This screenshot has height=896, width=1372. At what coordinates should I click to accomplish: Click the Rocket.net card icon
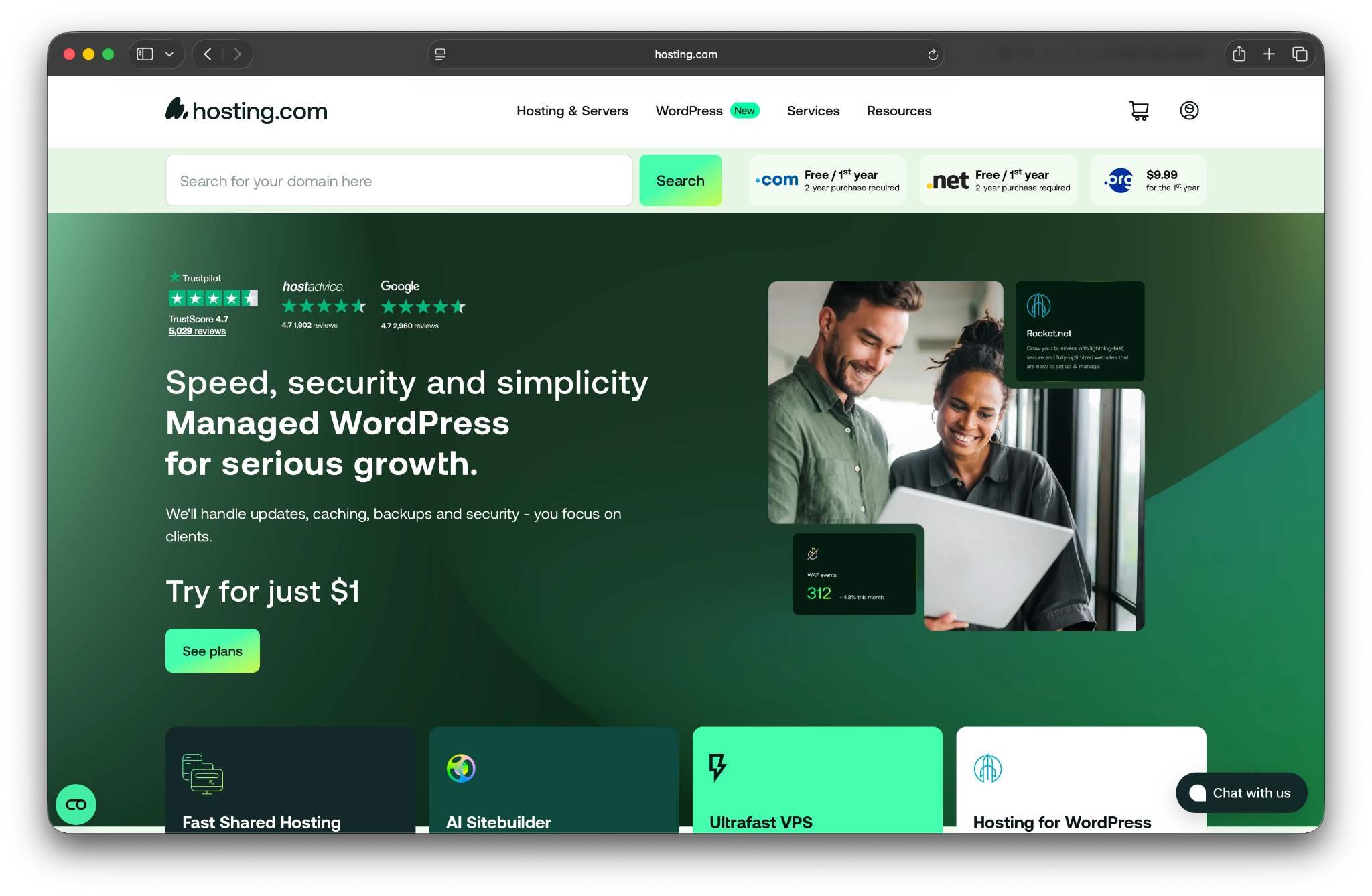click(x=1038, y=306)
